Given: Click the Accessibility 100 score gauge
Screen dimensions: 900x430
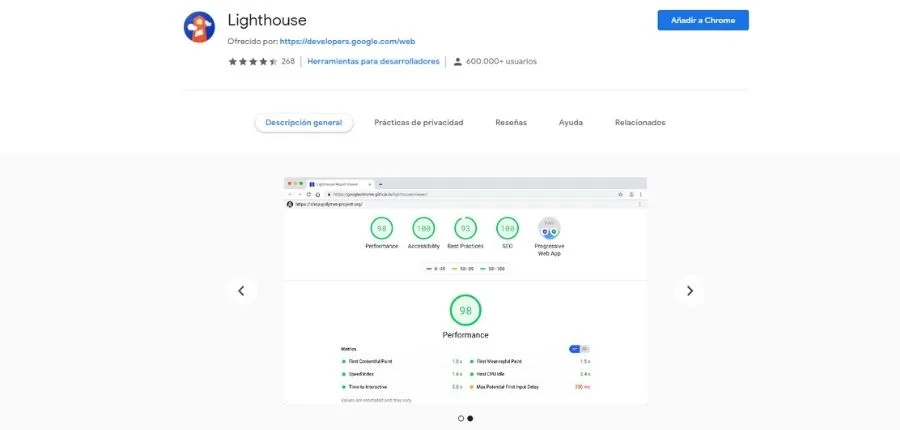Looking at the screenshot, I should click(x=423, y=228).
